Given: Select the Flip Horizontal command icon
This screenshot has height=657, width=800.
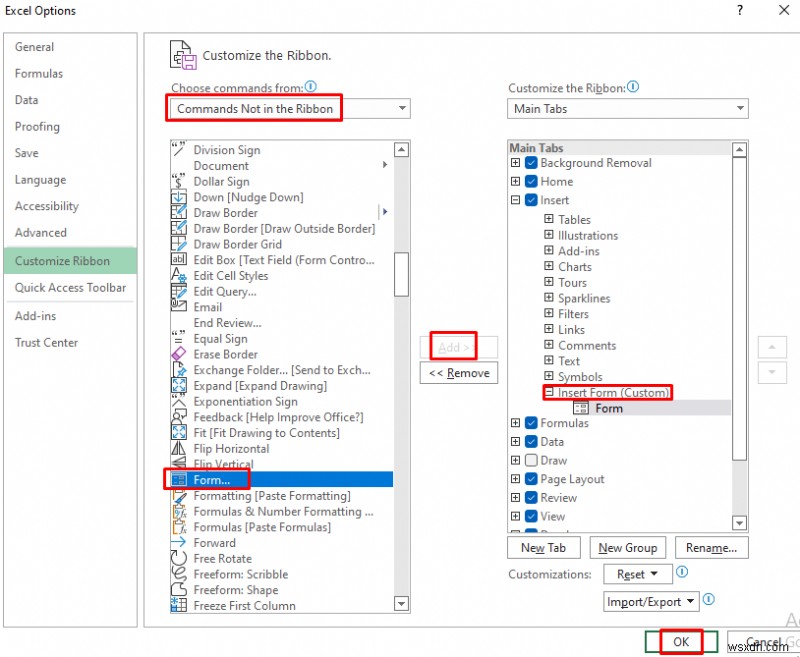Looking at the screenshot, I should click(181, 448).
